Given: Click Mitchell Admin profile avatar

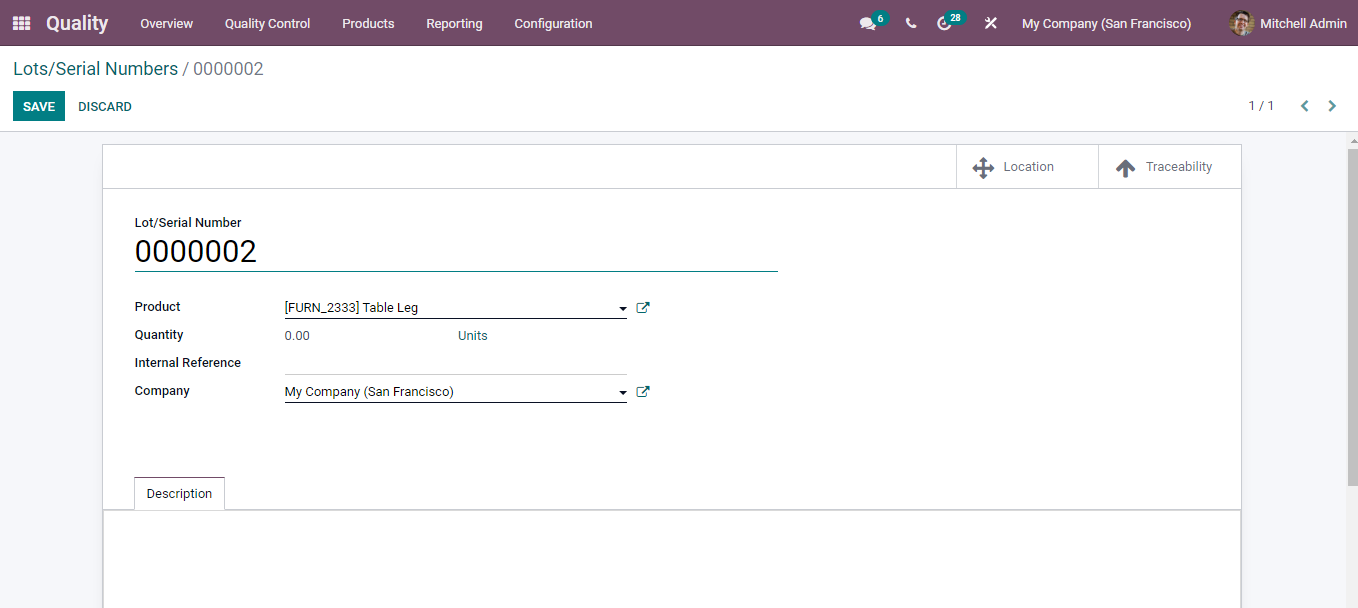Looking at the screenshot, I should click(x=1240, y=22).
